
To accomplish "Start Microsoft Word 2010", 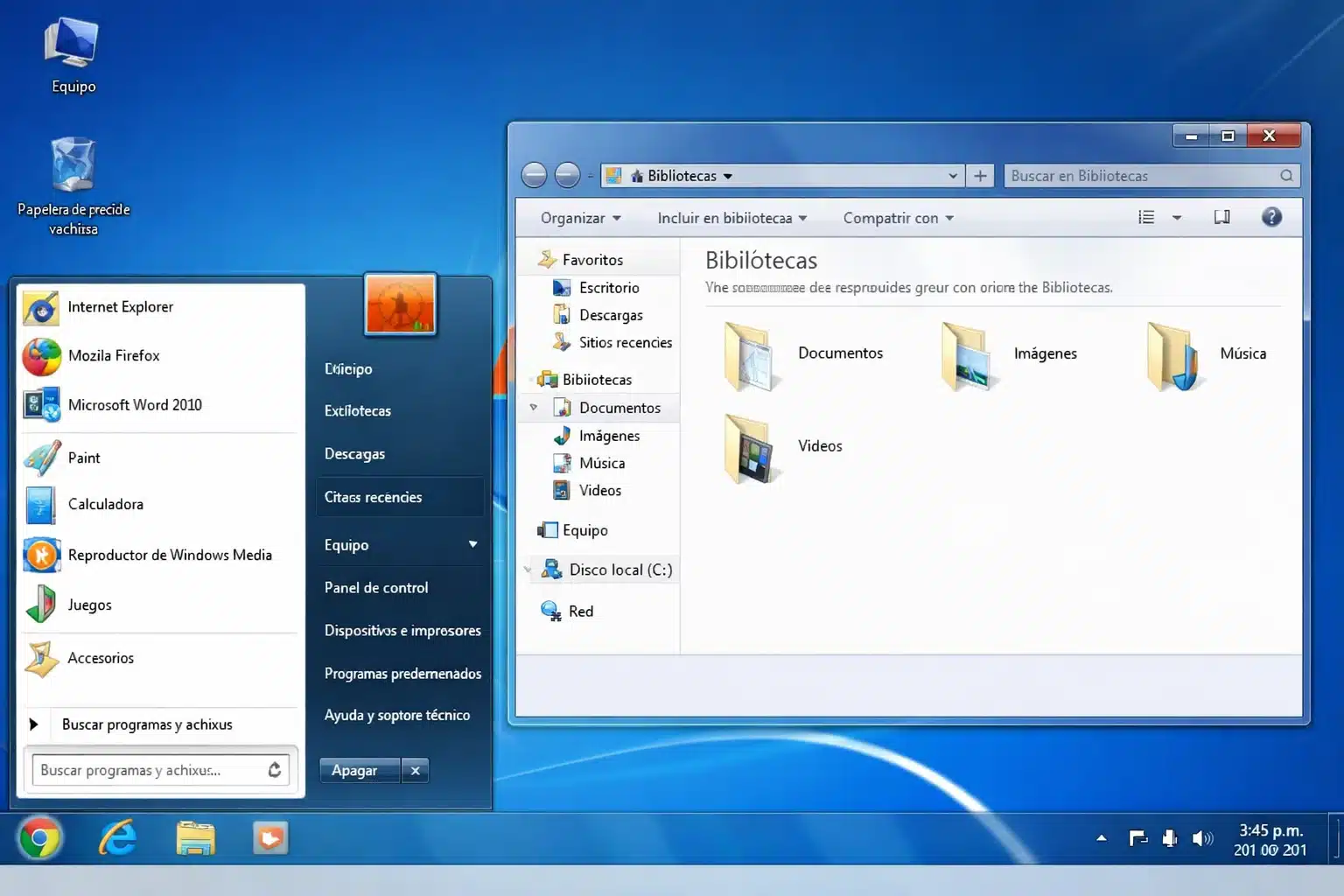I will point(135,404).
